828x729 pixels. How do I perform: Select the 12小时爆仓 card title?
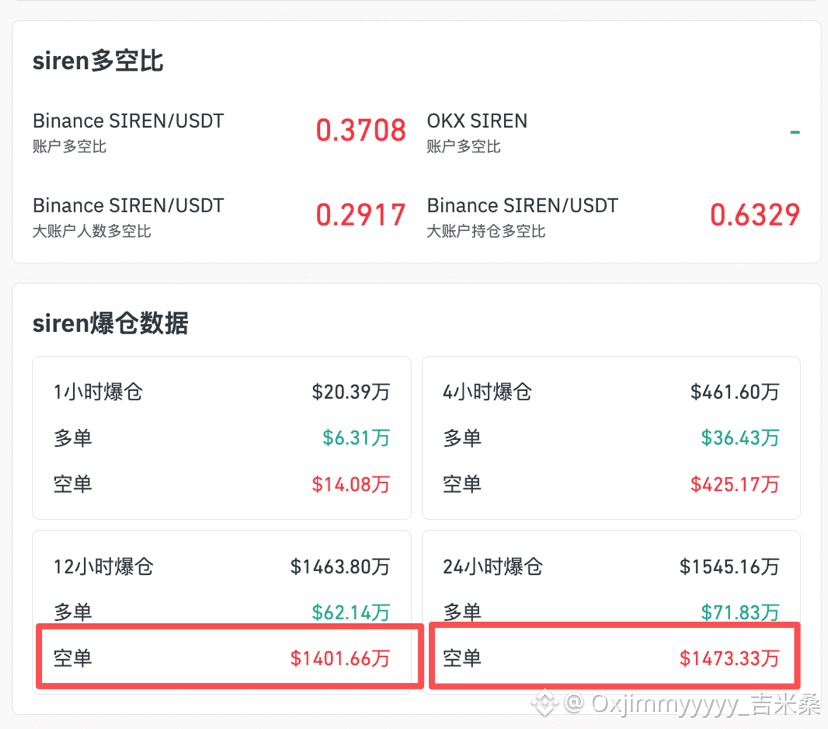[104, 566]
